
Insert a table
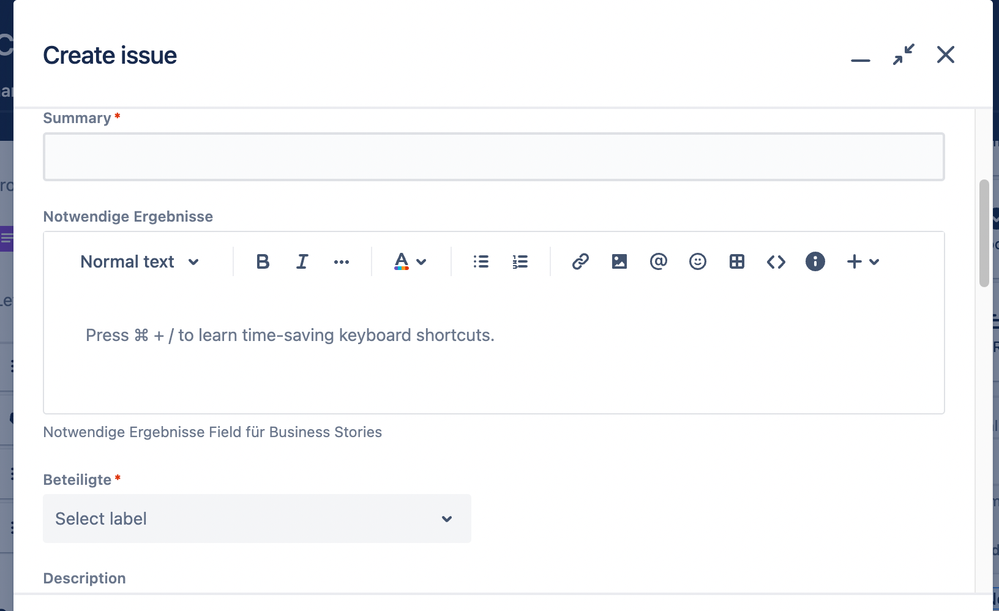[x=737, y=261]
